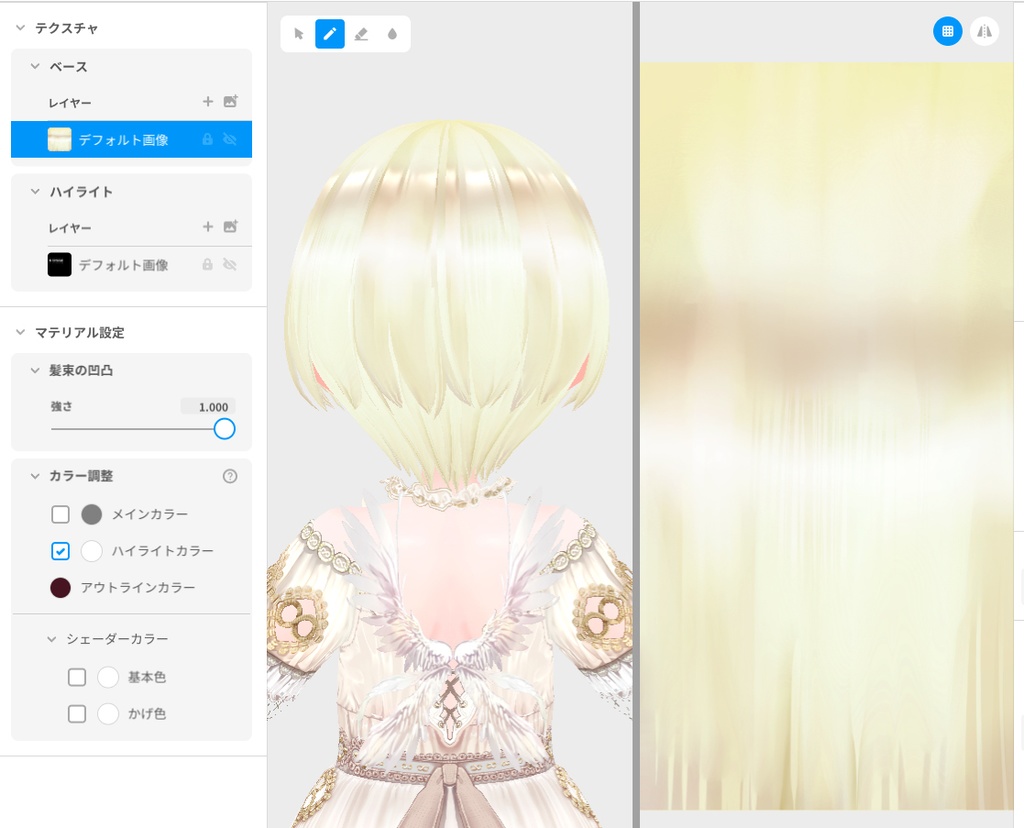Enable mirror symmetry painting
The width and height of the screenshot is (1024, 828).
click(x=984, y=31)
